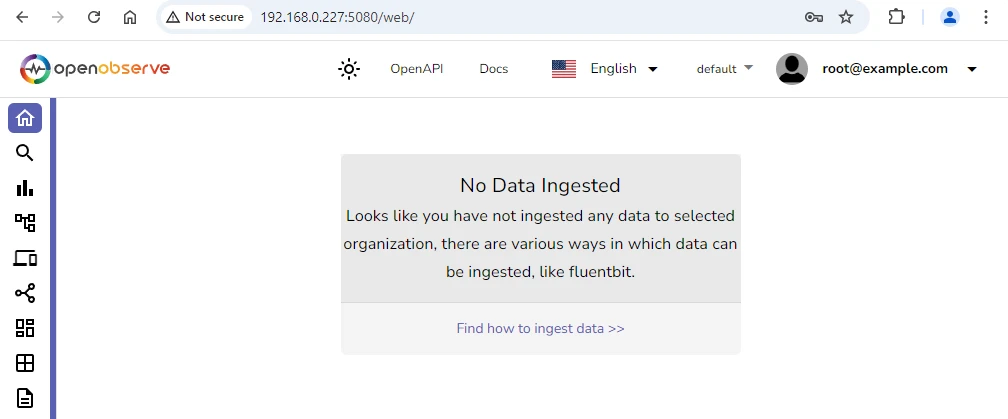Bookmark this page with star icon
Image resolution: width=1008 pixels, height=419 pixels.
pyautogui.click(x=846, y=17)
